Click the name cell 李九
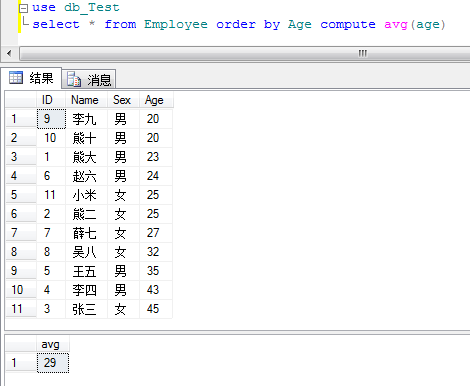 (86, 119)
